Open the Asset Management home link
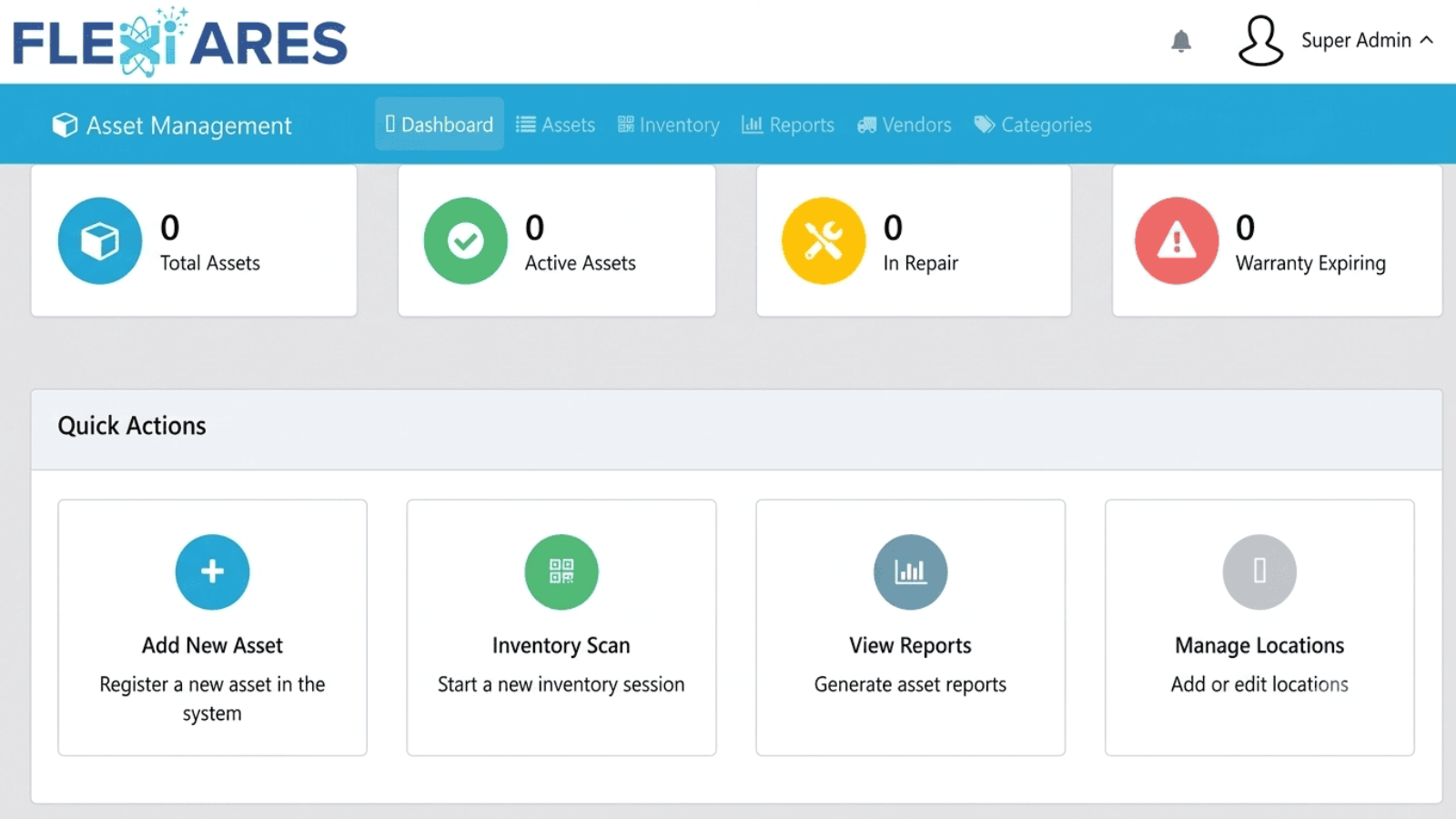Viewport: 1456px width, 819px height. tap(172, 125)
